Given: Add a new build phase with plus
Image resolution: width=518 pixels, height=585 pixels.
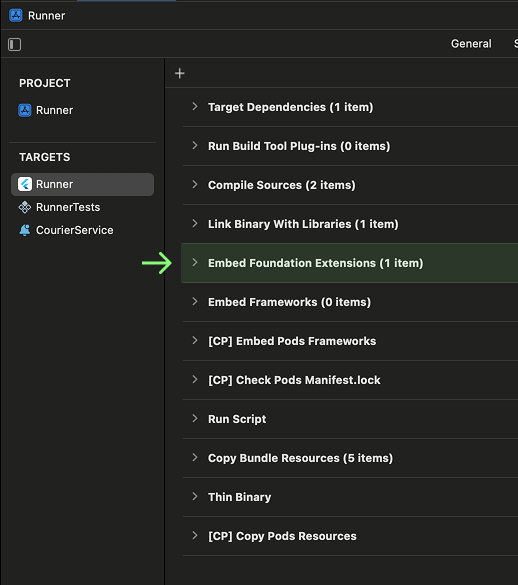Looking at the screenshot, I should pyautogui.click(x=180, y=73).
